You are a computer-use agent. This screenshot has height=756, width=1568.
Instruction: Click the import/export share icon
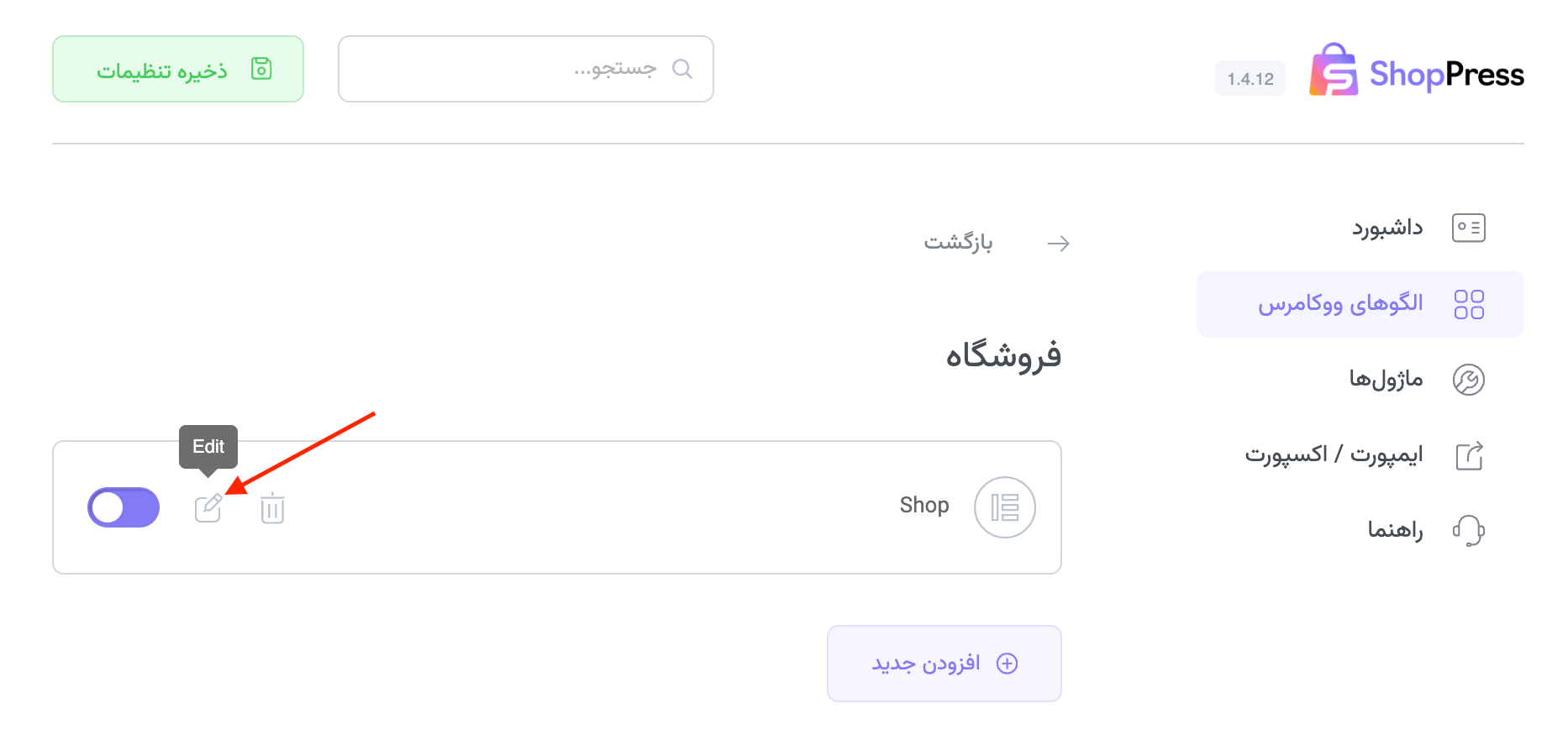pyautogui.click(x=1468, y=455)
